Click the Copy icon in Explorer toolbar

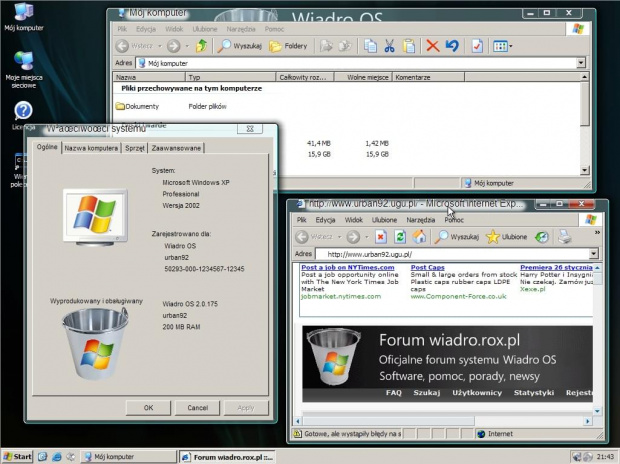370,46
